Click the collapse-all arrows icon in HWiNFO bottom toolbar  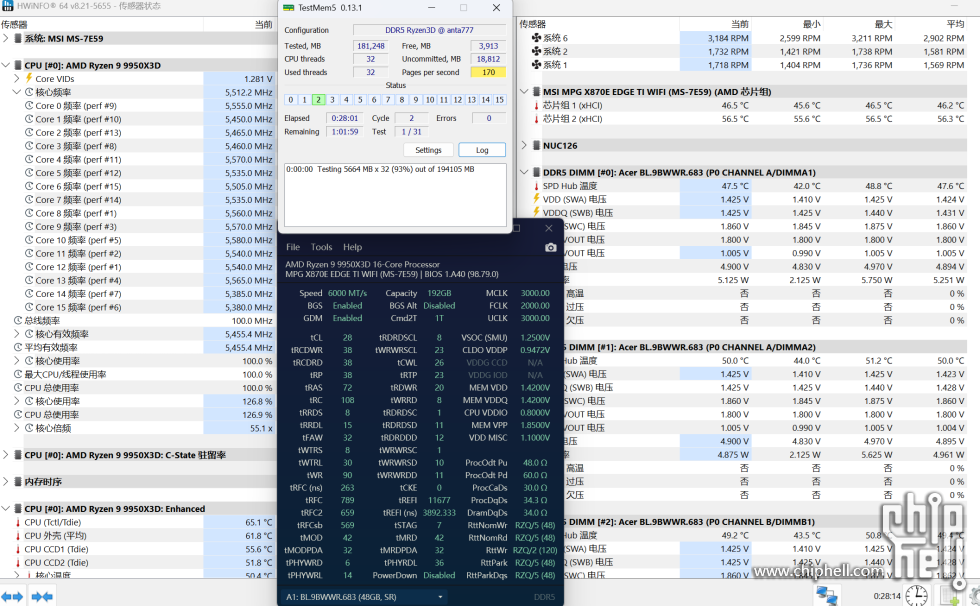click(42, 597)
